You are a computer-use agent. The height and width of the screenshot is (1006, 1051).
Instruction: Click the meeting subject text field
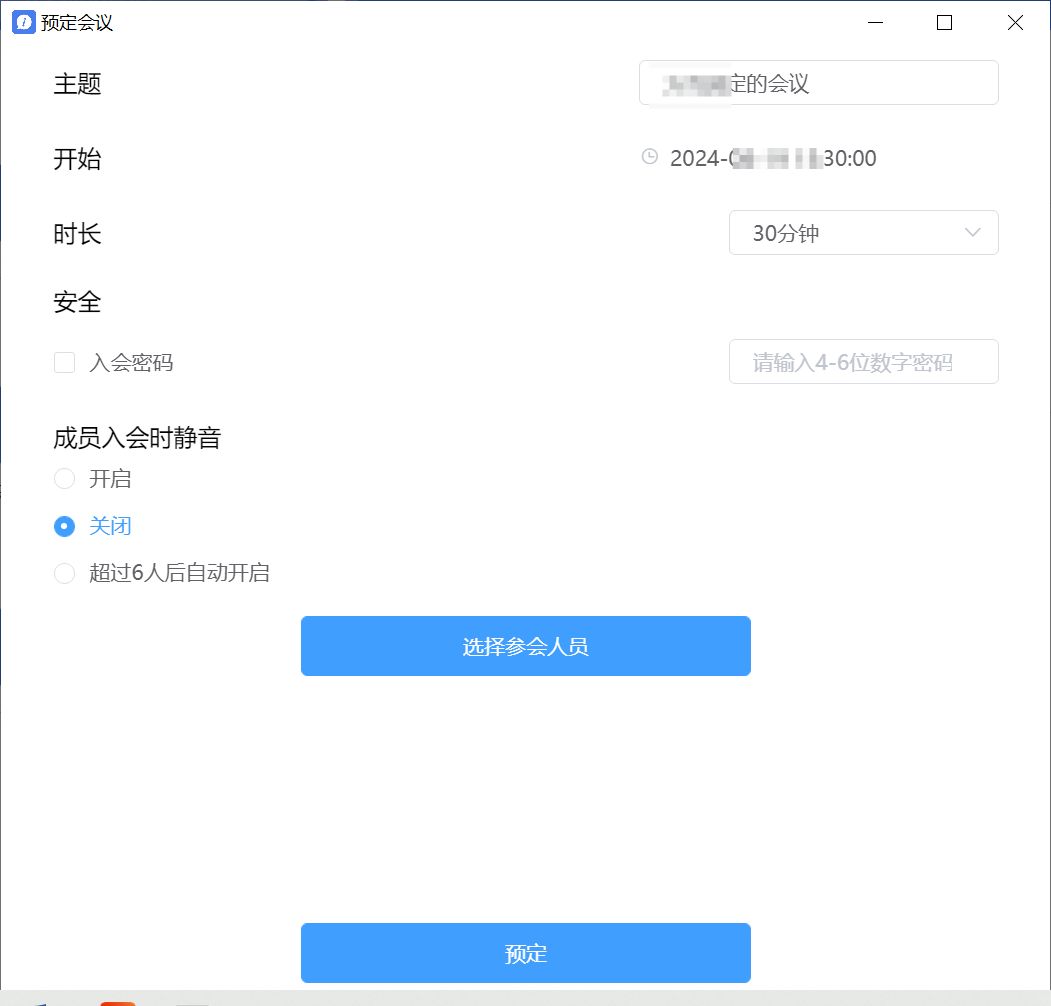(818, 83)
